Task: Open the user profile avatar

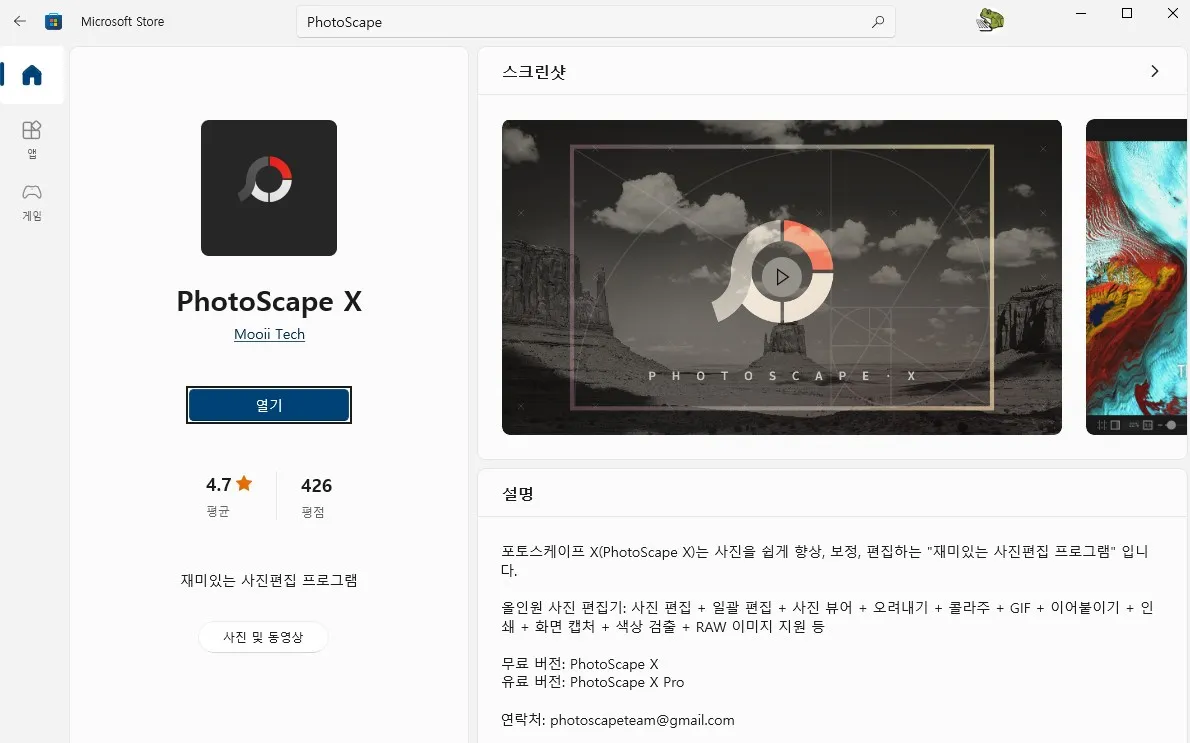Action: (990, 20)
